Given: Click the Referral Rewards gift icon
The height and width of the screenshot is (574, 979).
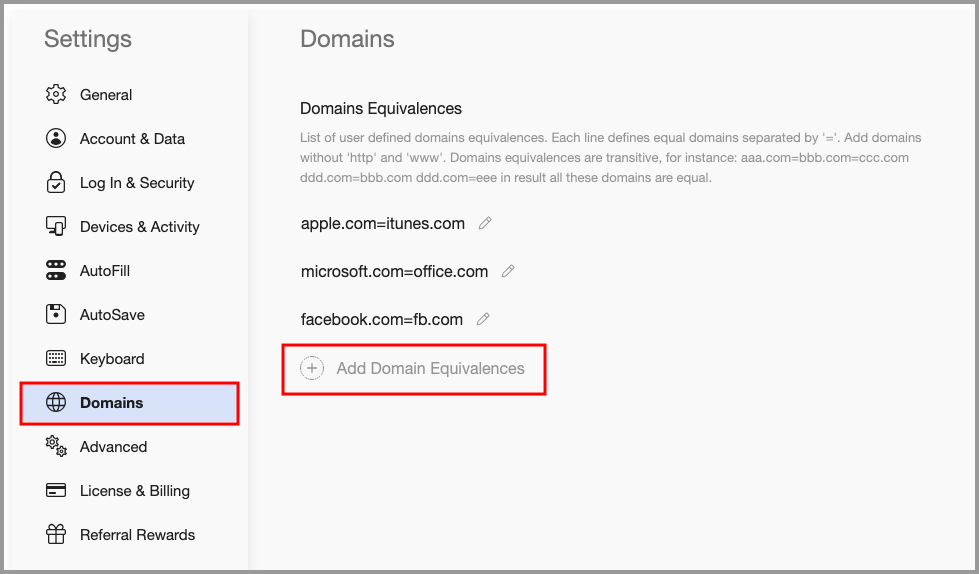Looking at the screenshot, I should tap(56, 534).
